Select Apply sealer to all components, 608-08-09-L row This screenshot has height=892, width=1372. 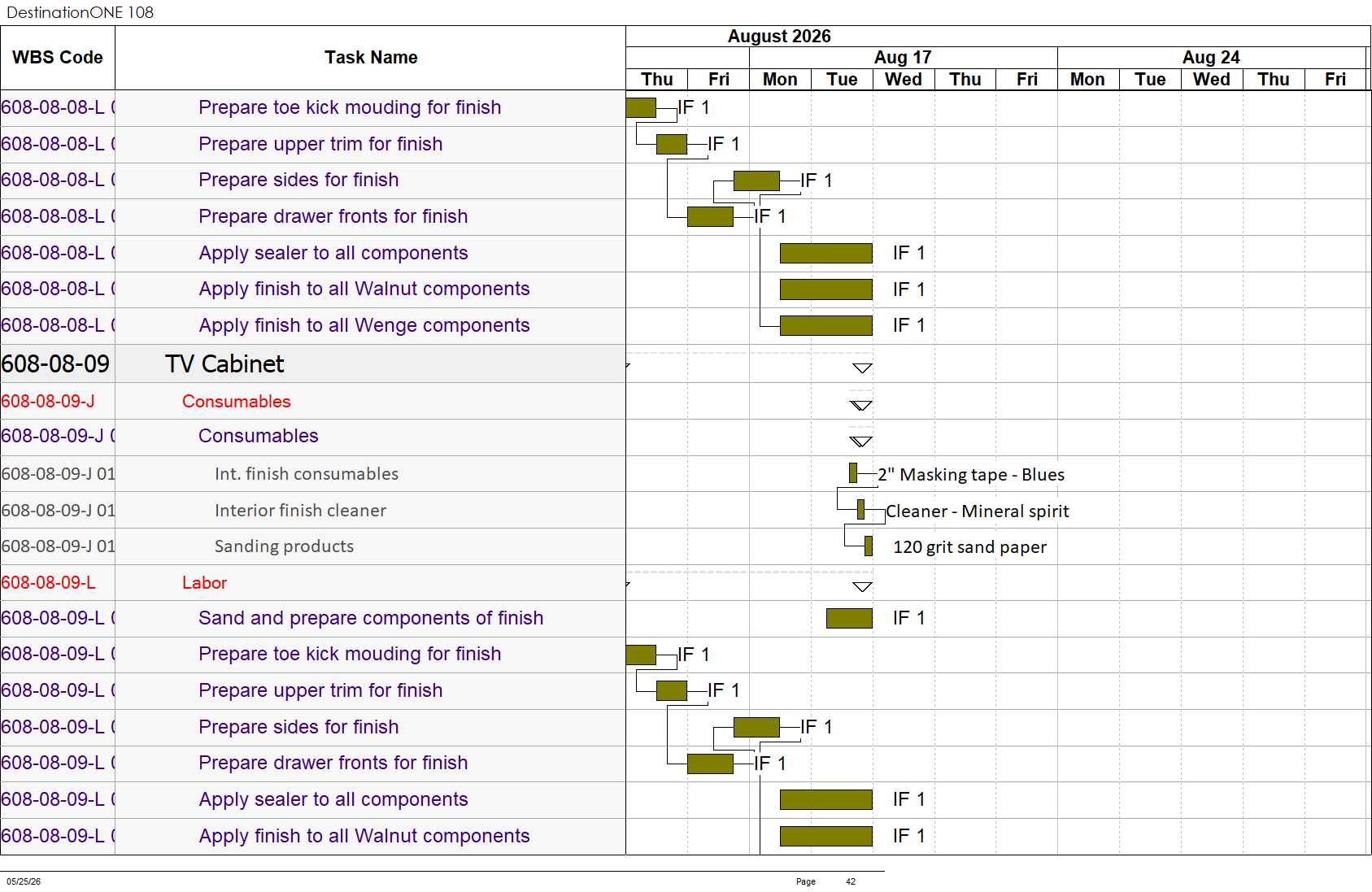click(x=333, y=799)
